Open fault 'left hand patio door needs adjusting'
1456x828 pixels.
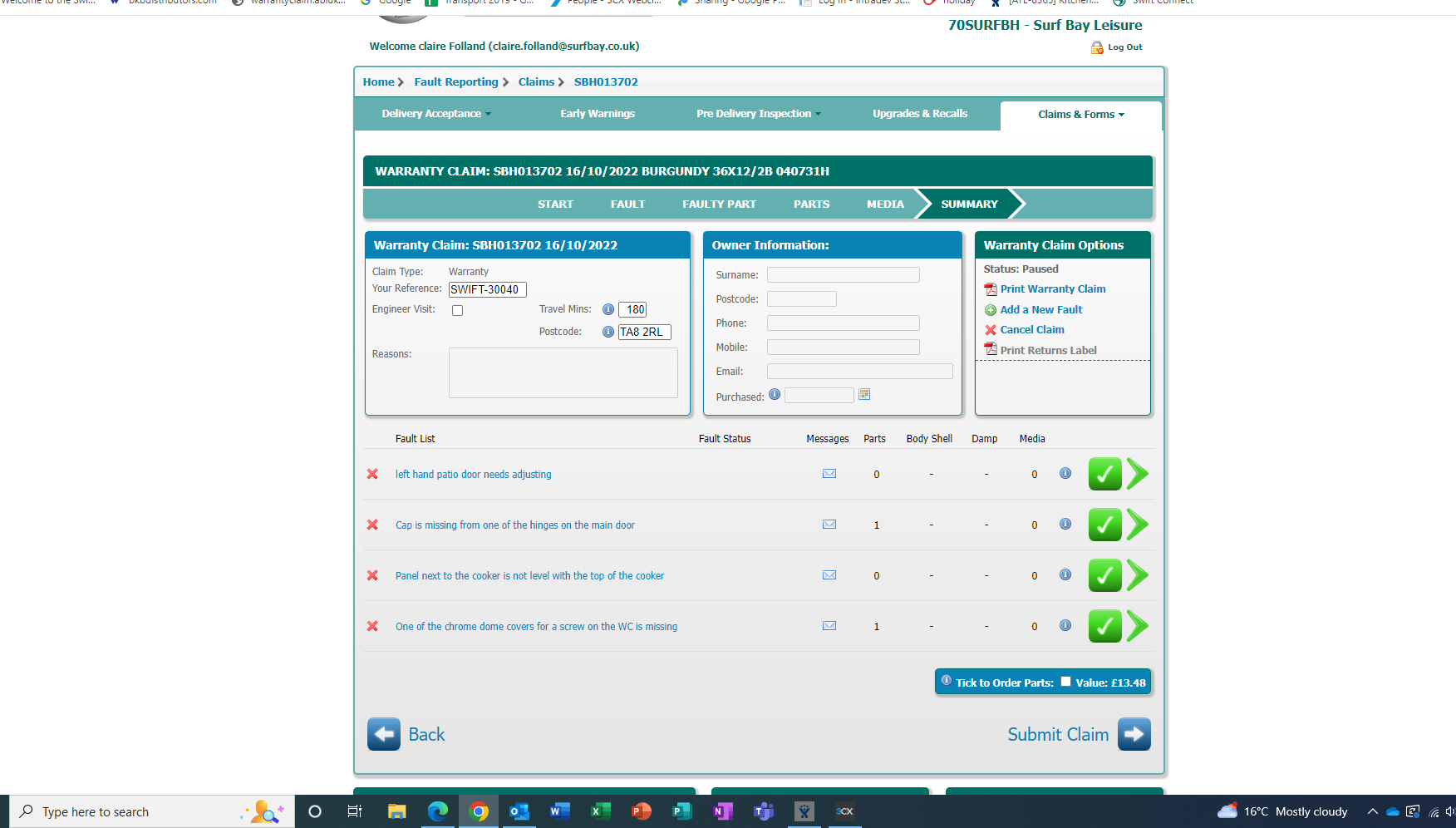(x=474, y=475)
